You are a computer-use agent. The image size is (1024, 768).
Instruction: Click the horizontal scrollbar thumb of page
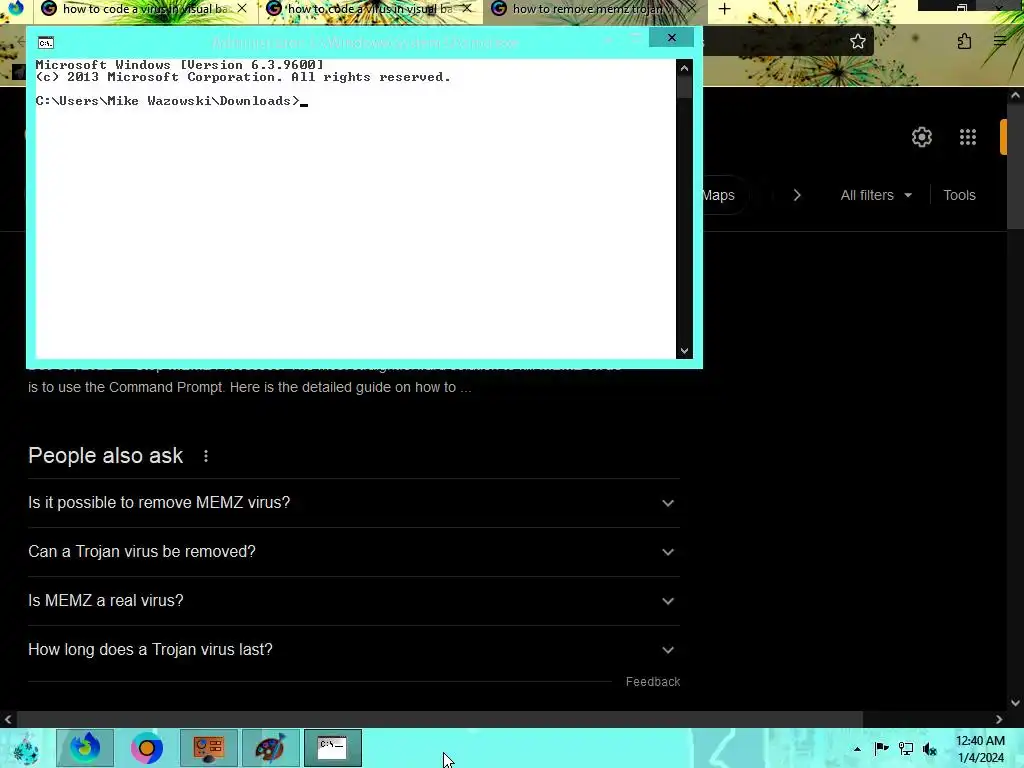pyautogui.click(x=440, y=720)
